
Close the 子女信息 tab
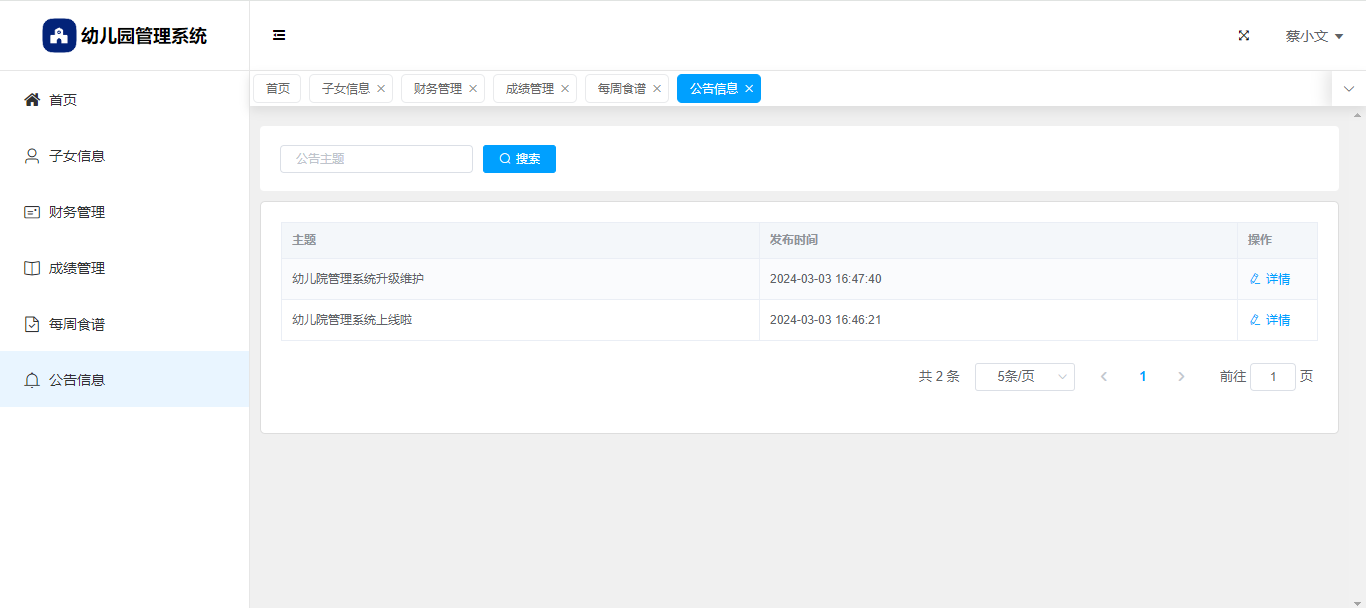point(381,89)
